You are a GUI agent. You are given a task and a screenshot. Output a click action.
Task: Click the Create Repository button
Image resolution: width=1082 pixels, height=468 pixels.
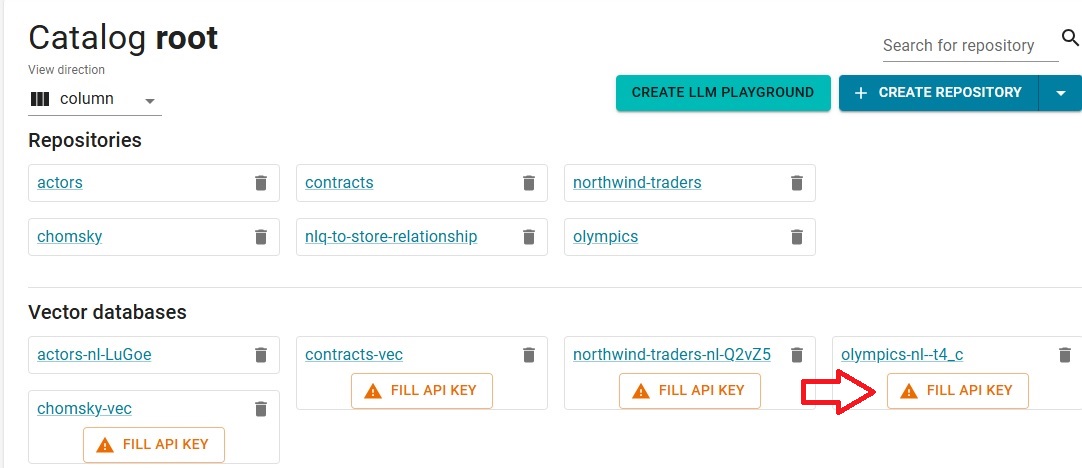coord(938,93)
